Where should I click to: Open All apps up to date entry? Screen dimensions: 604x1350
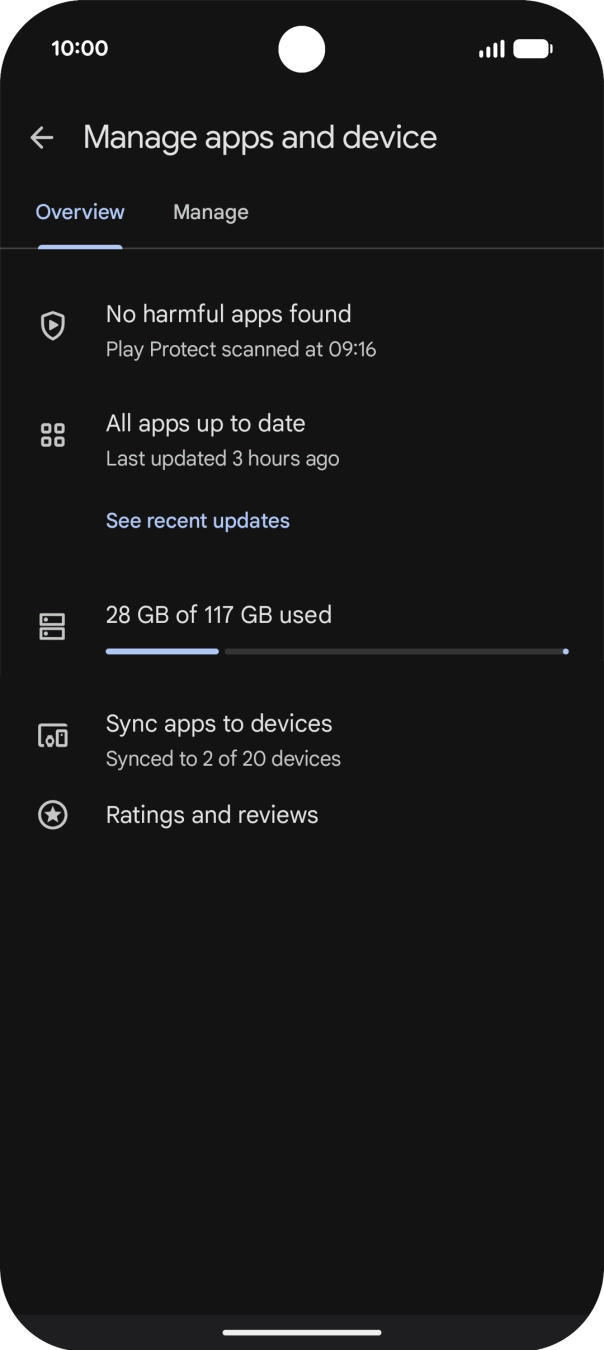(205, 423)
